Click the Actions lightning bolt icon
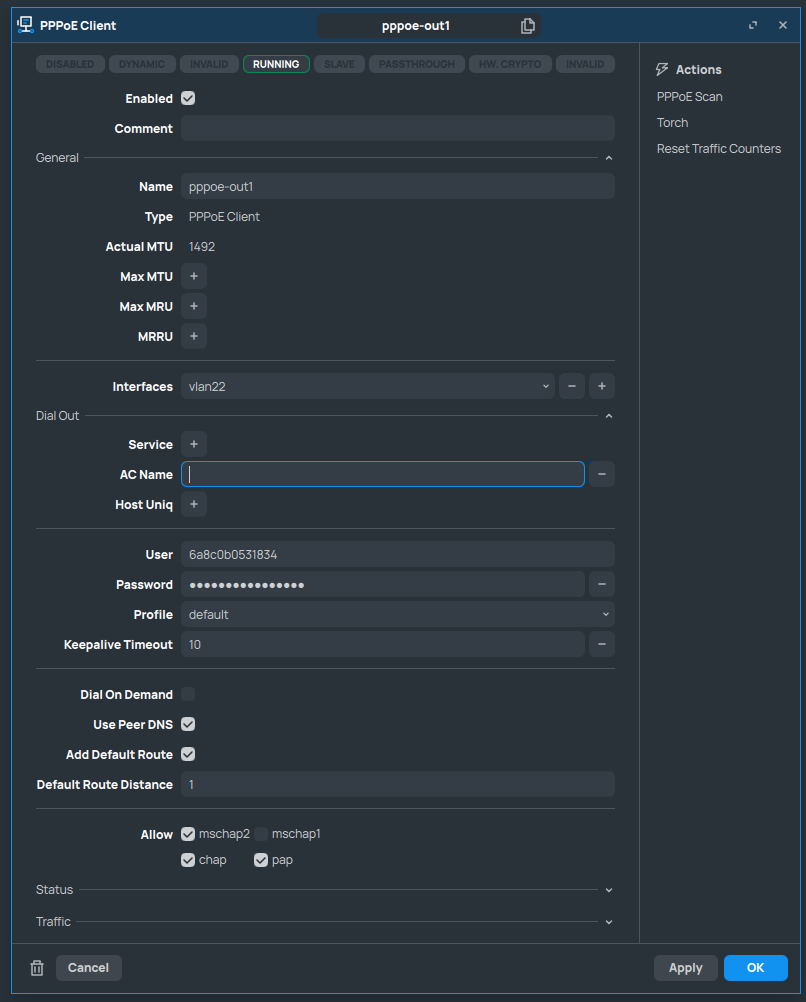 662,69
